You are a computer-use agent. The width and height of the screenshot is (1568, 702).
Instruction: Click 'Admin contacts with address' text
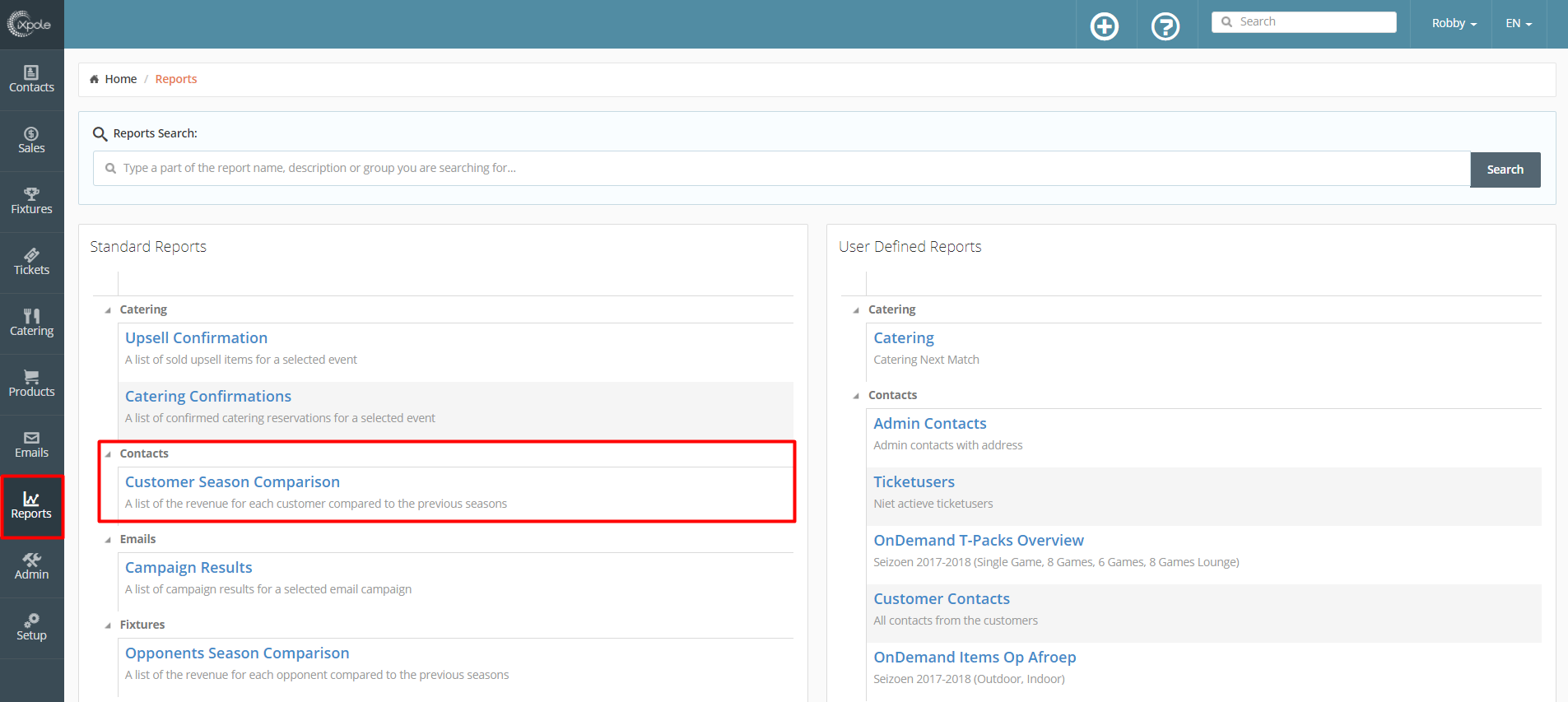click(x=948, y=445)
